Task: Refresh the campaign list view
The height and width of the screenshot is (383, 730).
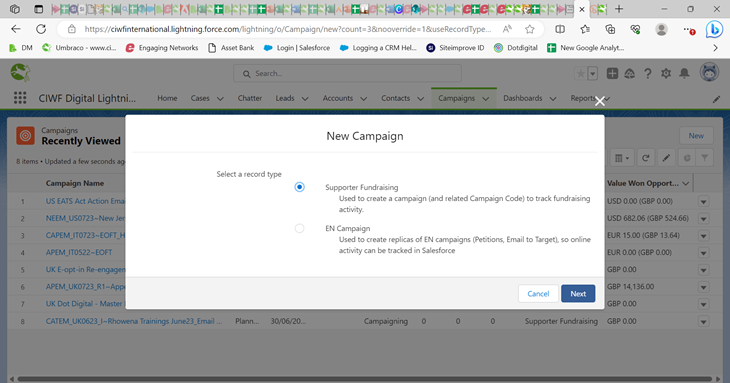Action: coord(645,158)
